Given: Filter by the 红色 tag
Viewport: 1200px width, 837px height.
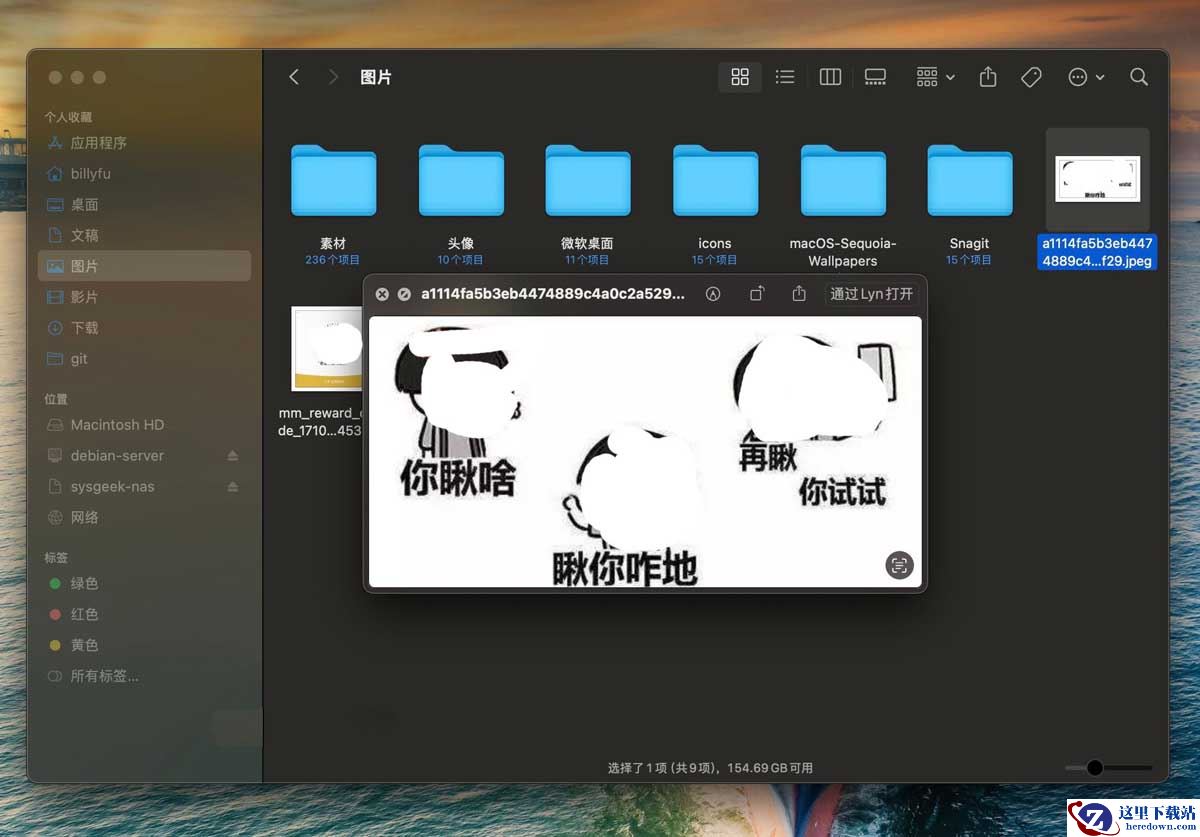Looking at the screenshot, I should (144, 615).
